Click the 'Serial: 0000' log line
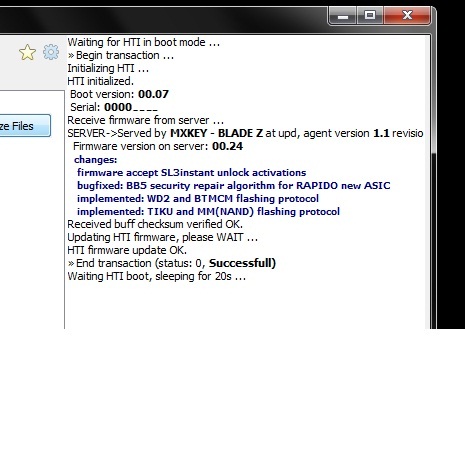Image resolution: width=465 pixels, height=454 pixels. point(114,107)
